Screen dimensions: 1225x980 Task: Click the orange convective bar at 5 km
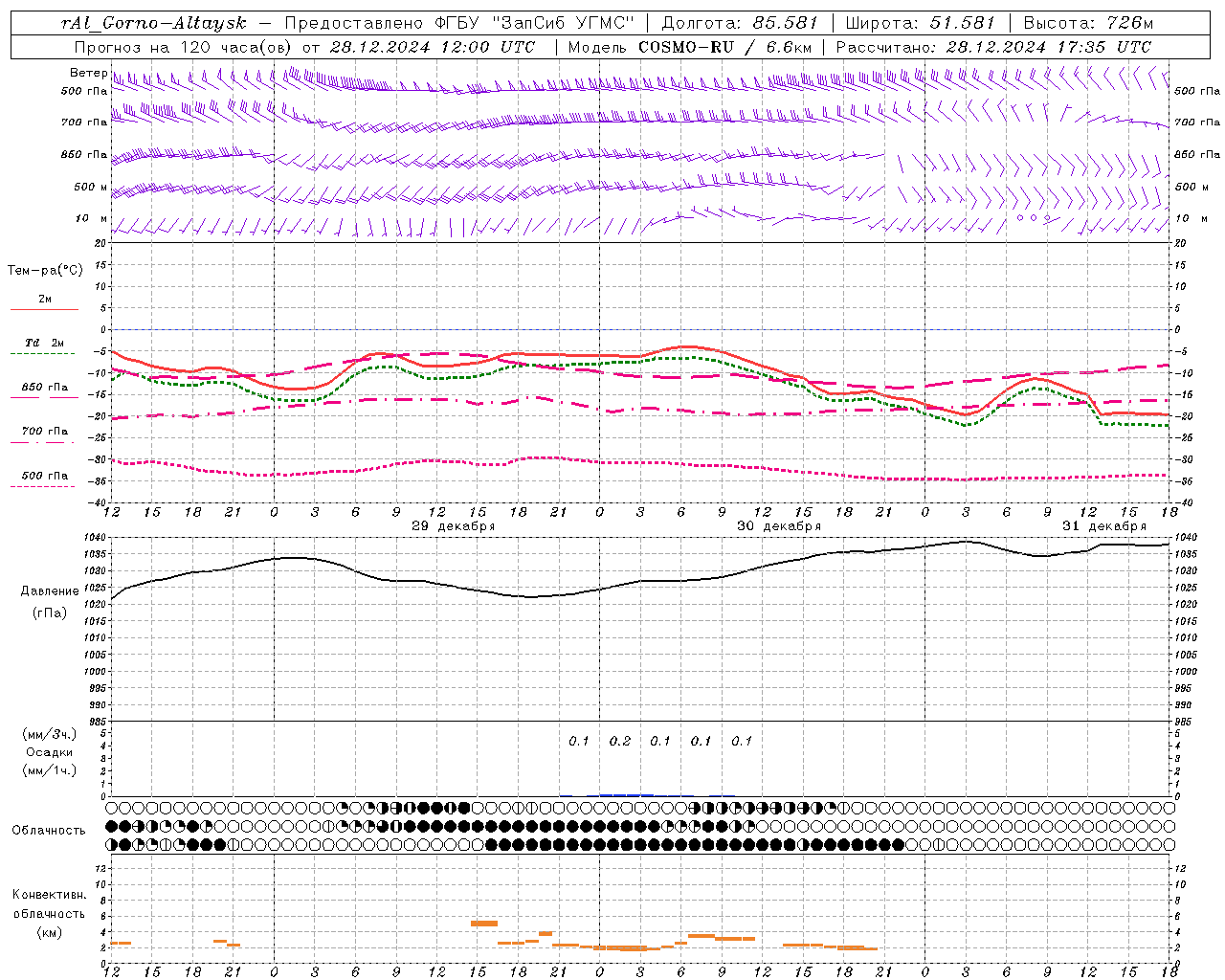(x=484, y=924)
